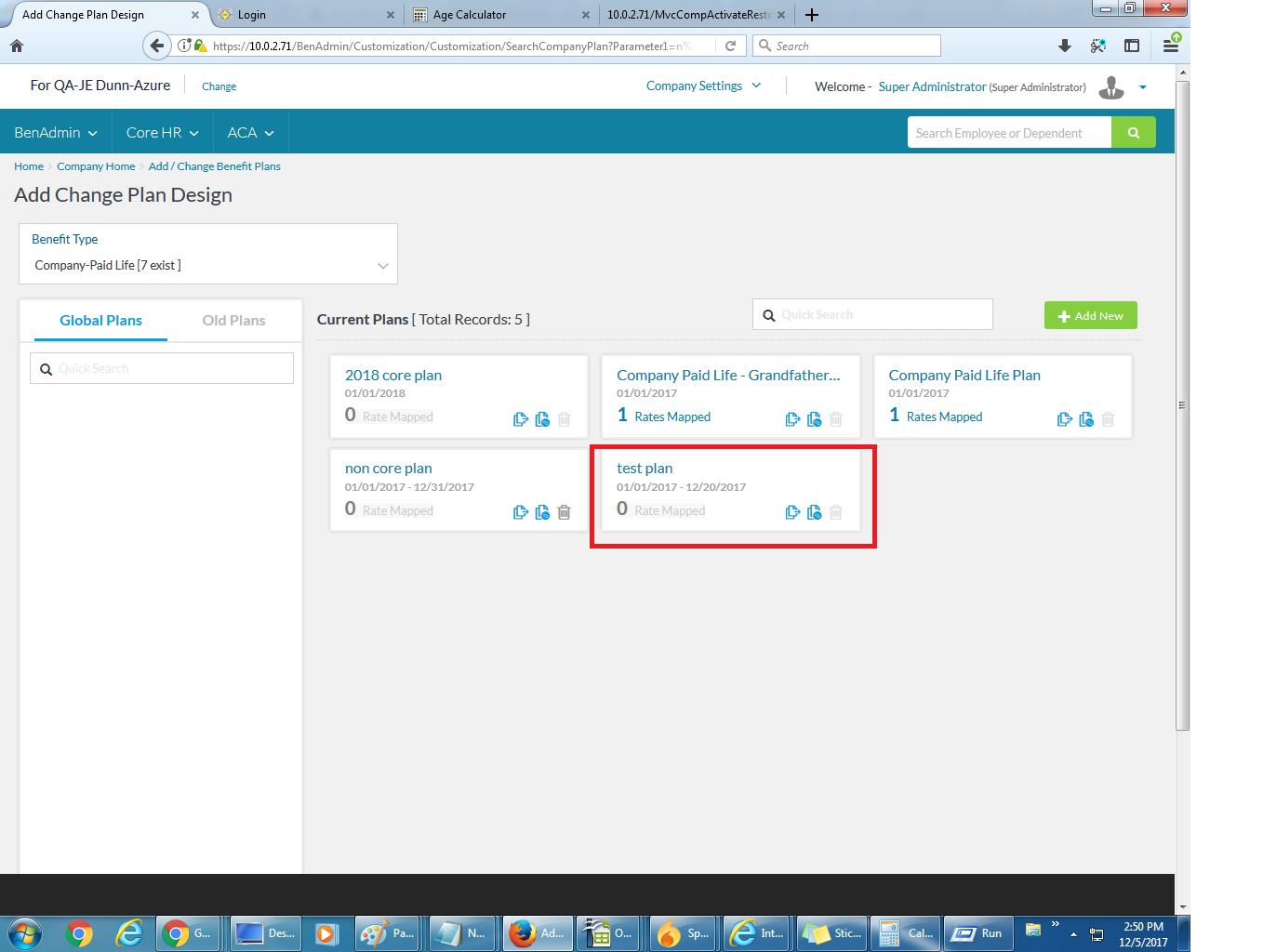Open the test plan link

click(645, 469)
